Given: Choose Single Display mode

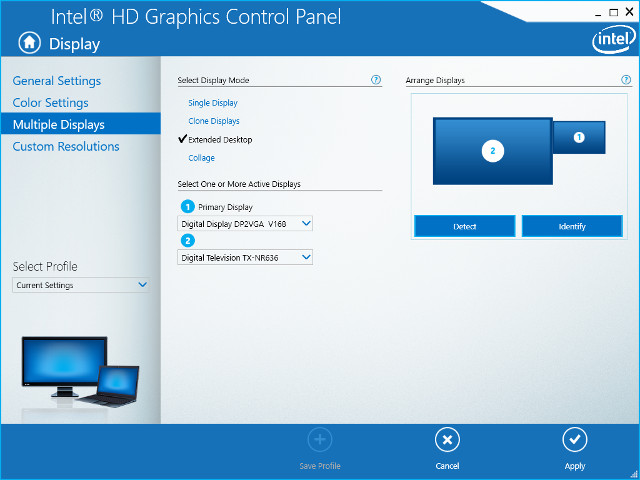Looking at the screenshot, I should [213, 103].
